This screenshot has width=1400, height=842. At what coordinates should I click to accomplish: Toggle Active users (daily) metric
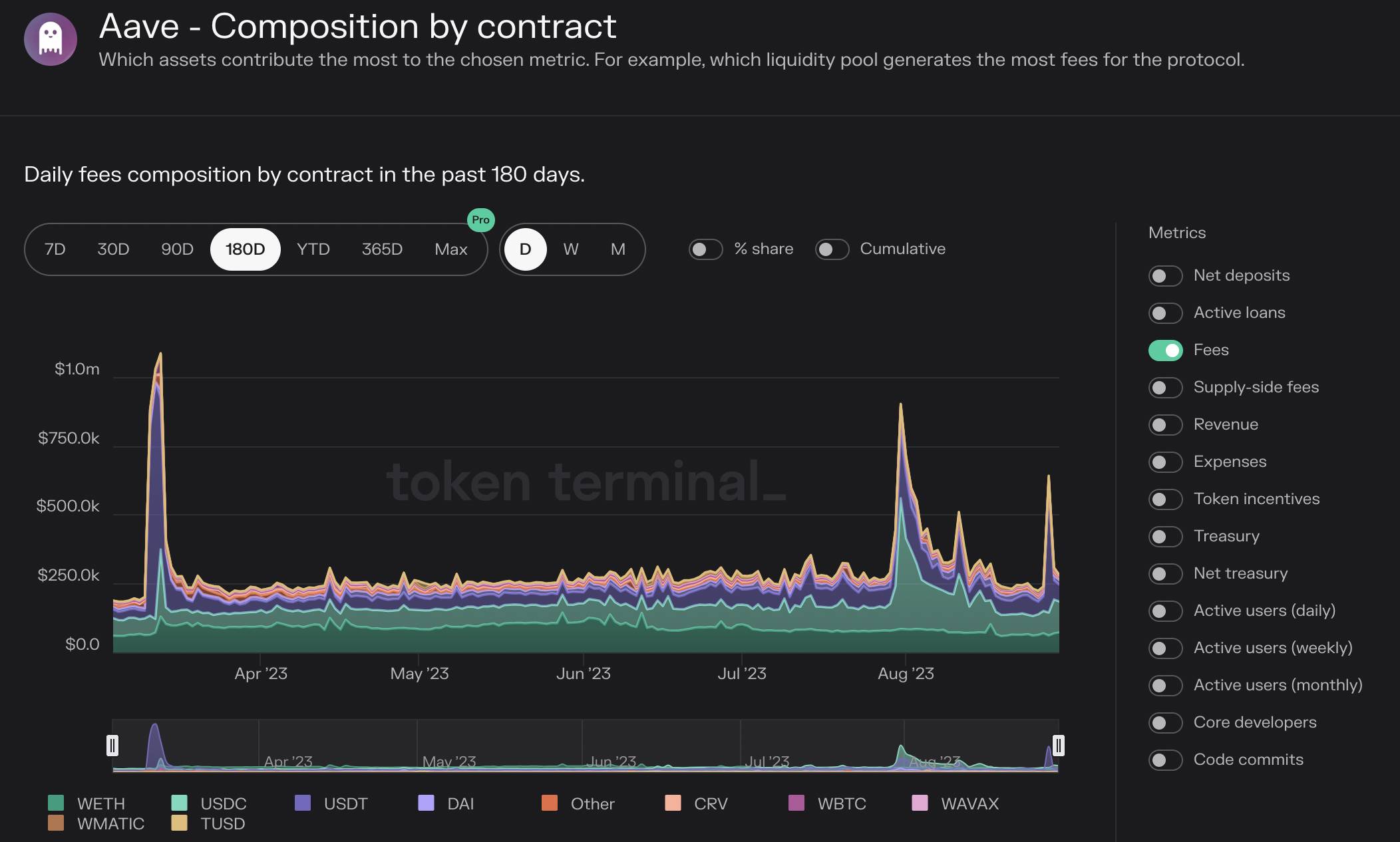pos(1165,611)
